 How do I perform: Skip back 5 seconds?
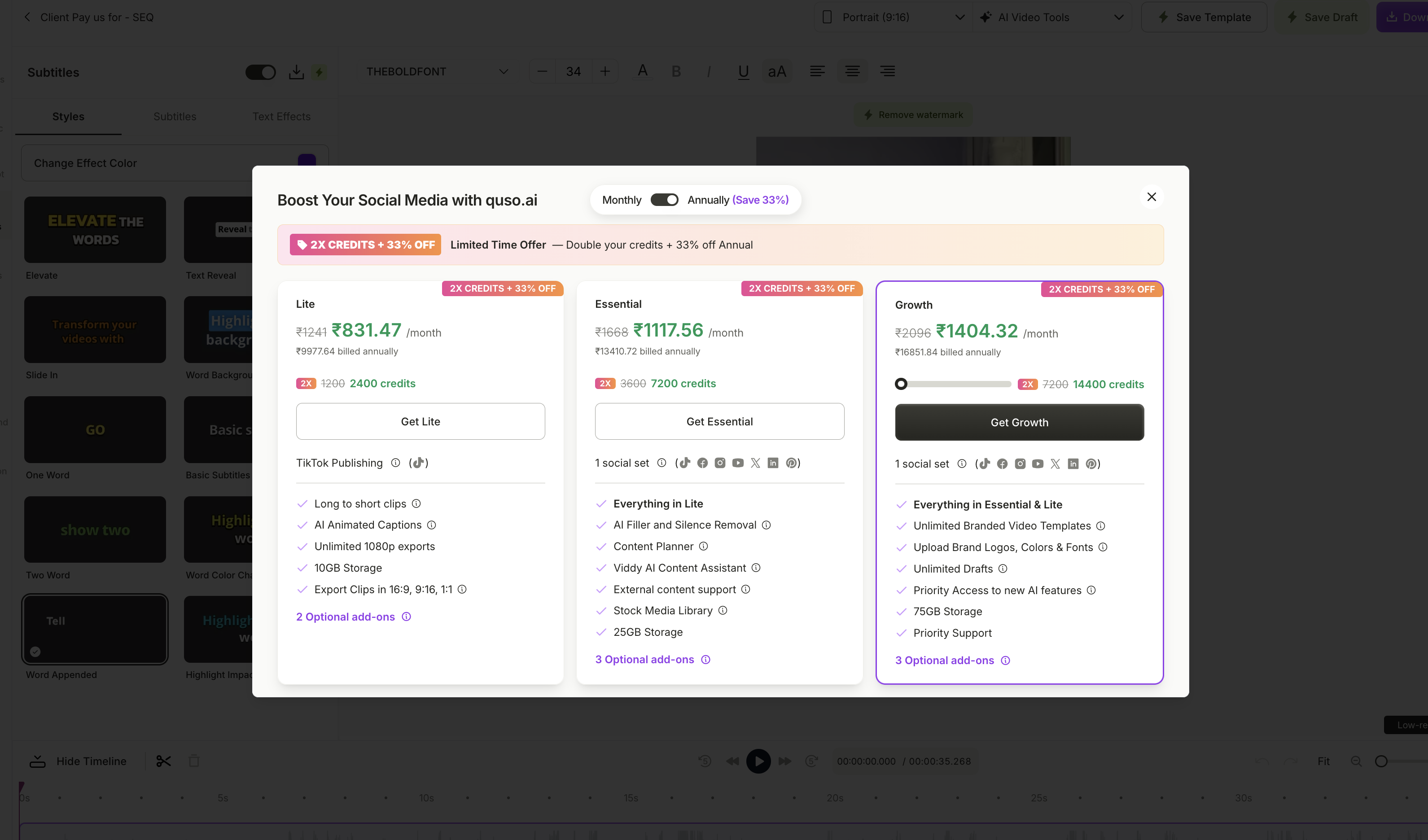pos(705,761)
